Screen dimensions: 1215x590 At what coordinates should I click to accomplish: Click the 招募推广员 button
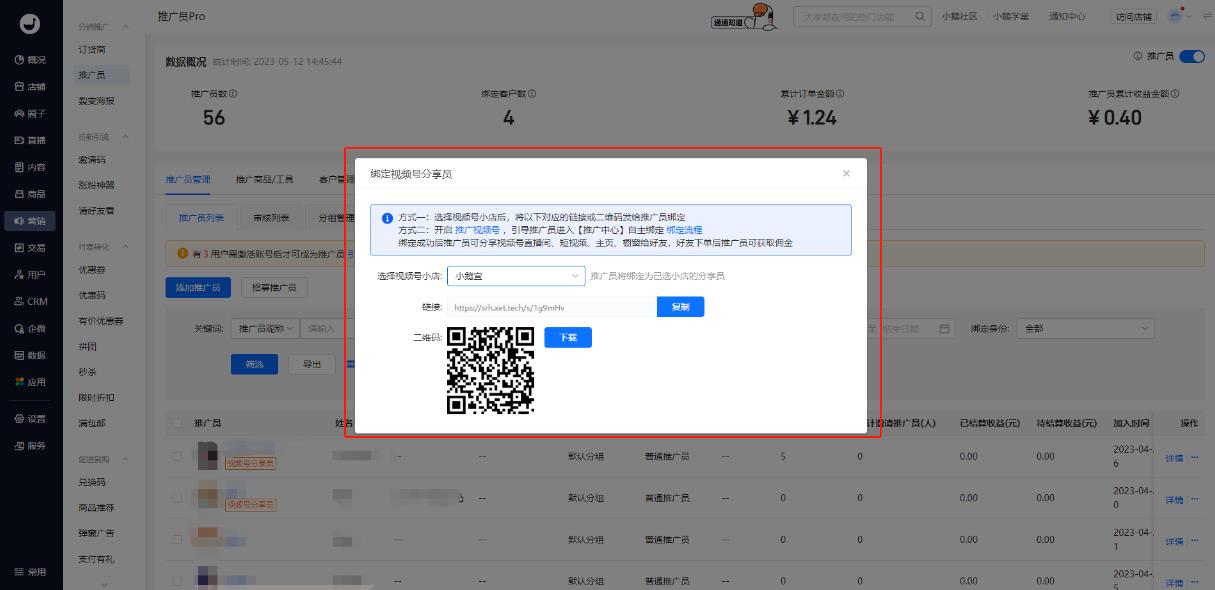tap(274, 287)
